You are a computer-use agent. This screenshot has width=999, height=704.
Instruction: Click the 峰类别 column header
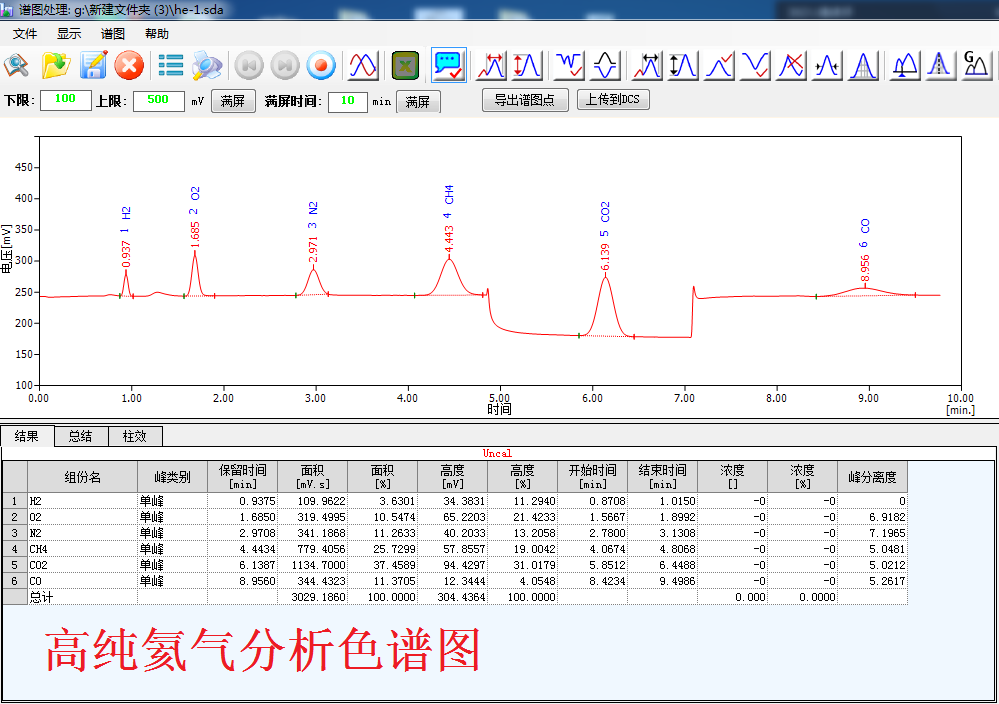coord(172,477)
